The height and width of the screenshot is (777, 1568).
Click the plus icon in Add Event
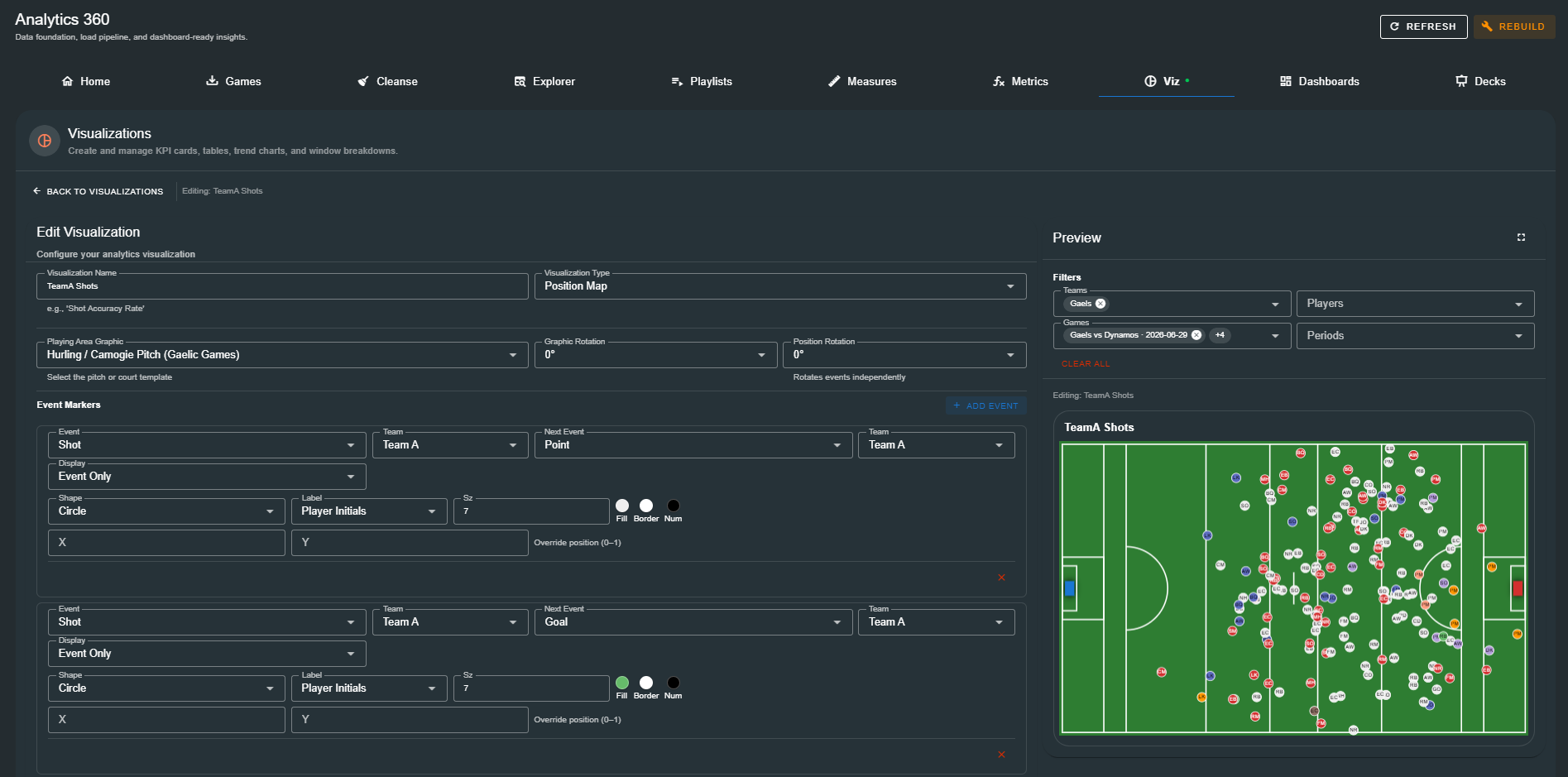[957, 405]
